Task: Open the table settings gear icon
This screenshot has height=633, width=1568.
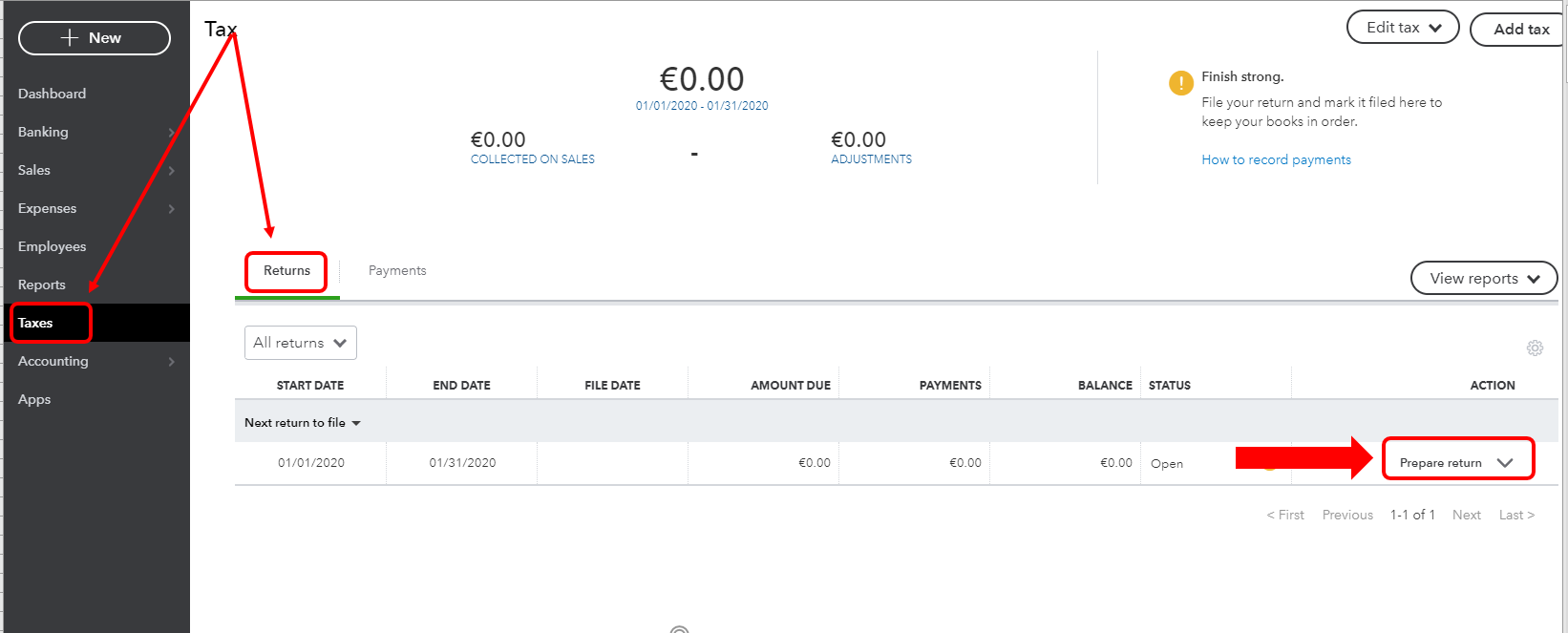Action: point(1535,348)
